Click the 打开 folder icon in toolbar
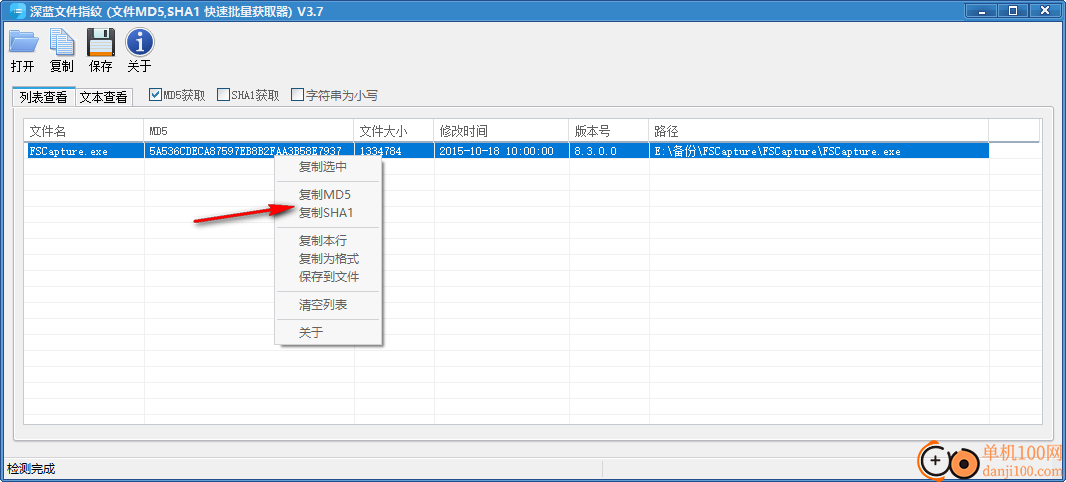 pos(22,43)
